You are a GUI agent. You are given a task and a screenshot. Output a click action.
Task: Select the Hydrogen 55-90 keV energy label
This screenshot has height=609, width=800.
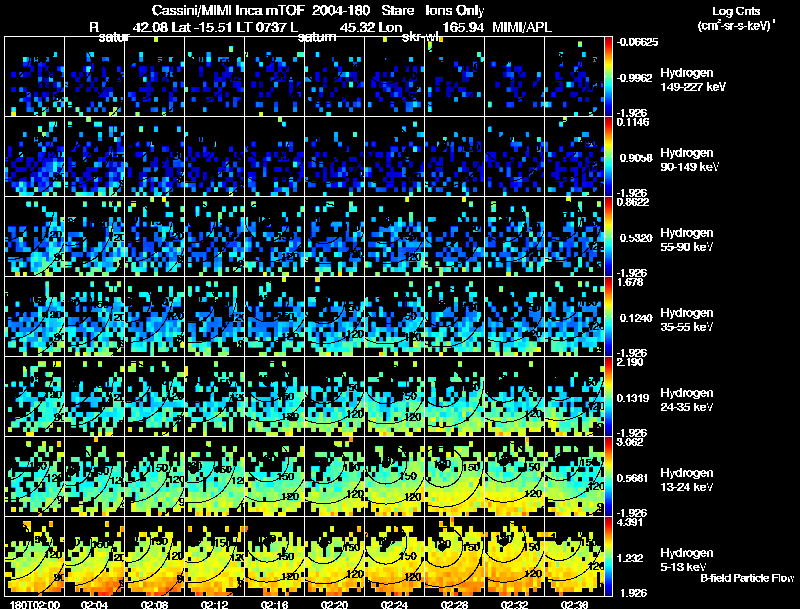(686, 240)
